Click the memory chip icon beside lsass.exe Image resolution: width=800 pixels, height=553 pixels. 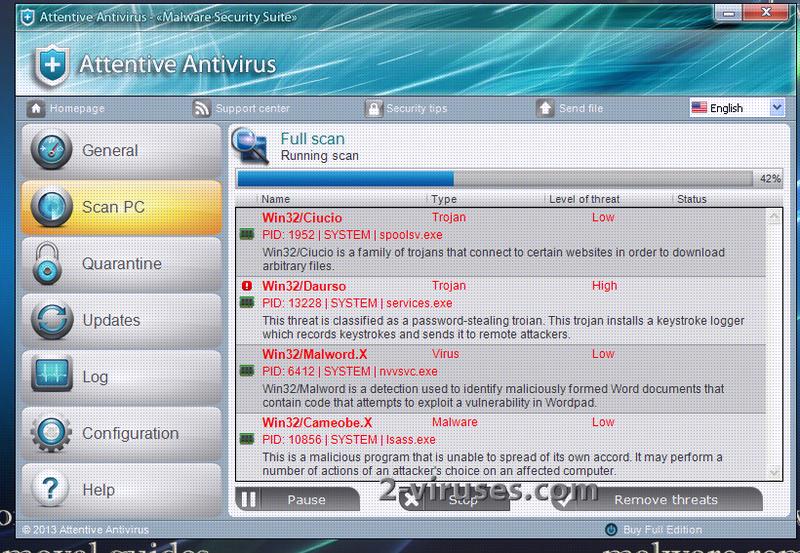tap(247, 439)
